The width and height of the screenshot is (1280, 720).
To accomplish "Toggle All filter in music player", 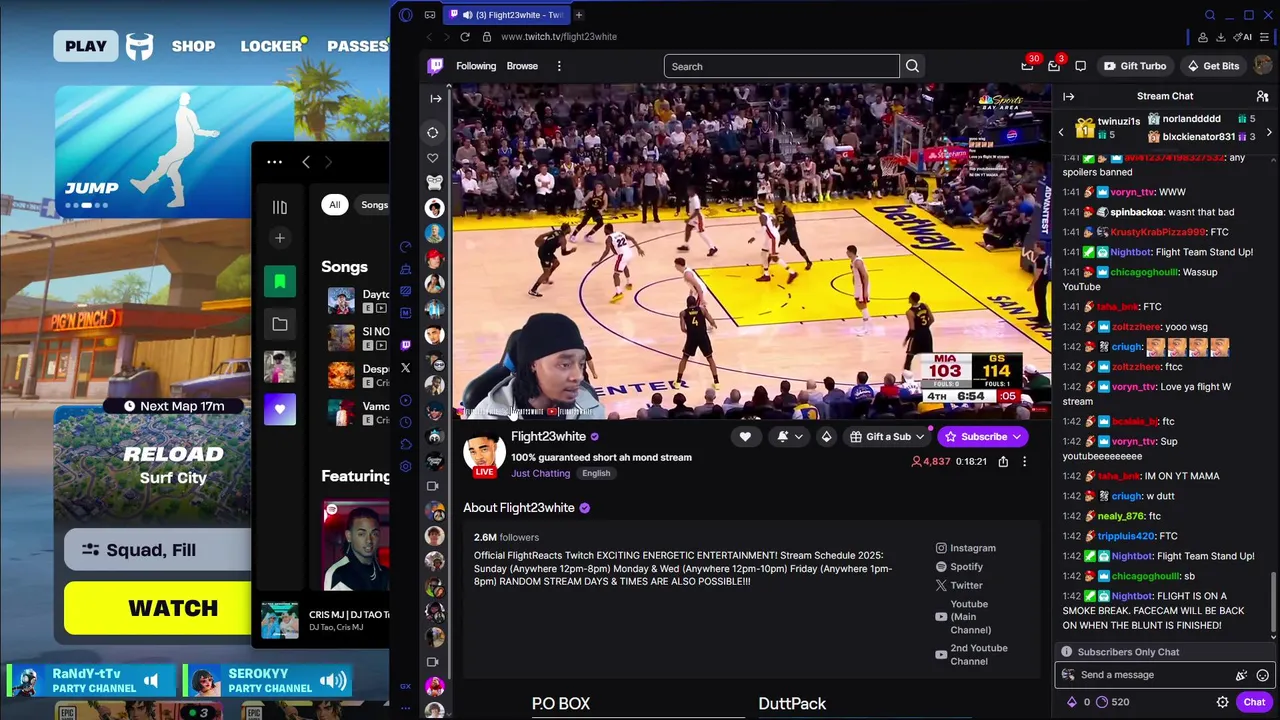I will (x=335, y=205).
